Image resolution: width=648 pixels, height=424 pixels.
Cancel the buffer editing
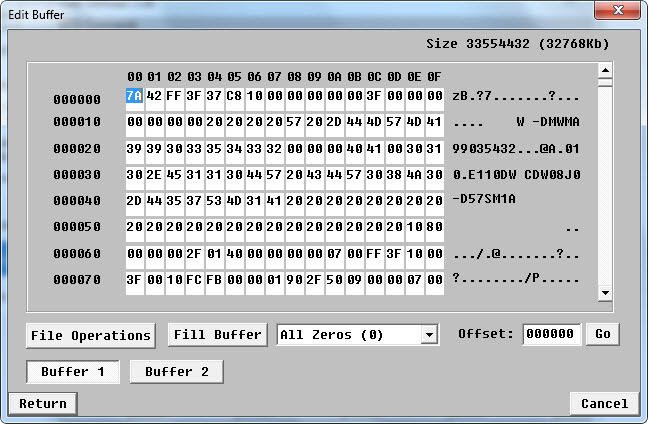click(604, 404)
